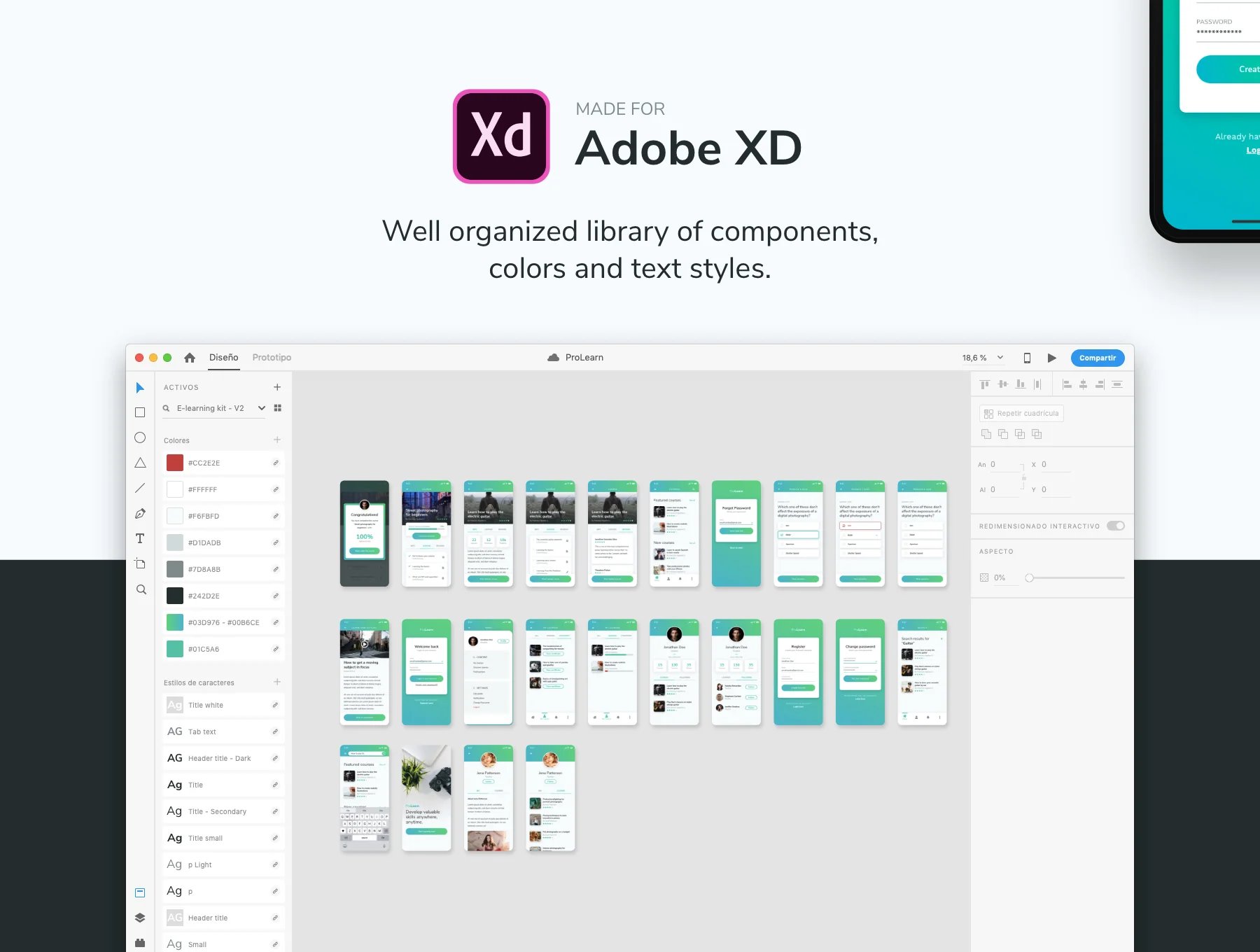The width and height of the screenshot is (1260, 952).
Task: Select the Polygon triangle tool
Action: [x=140, y=463]
